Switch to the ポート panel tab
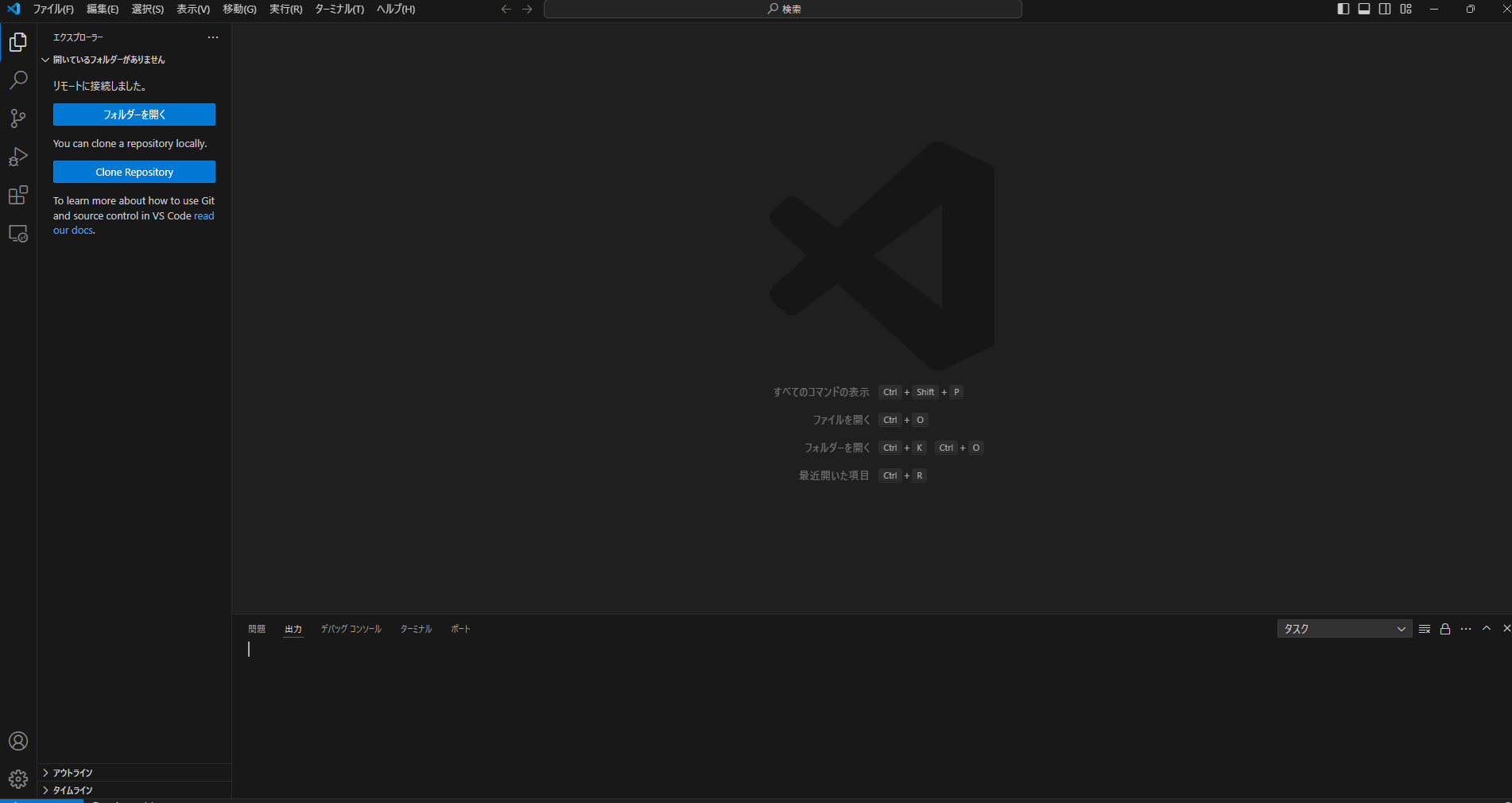 coord(460,629)
